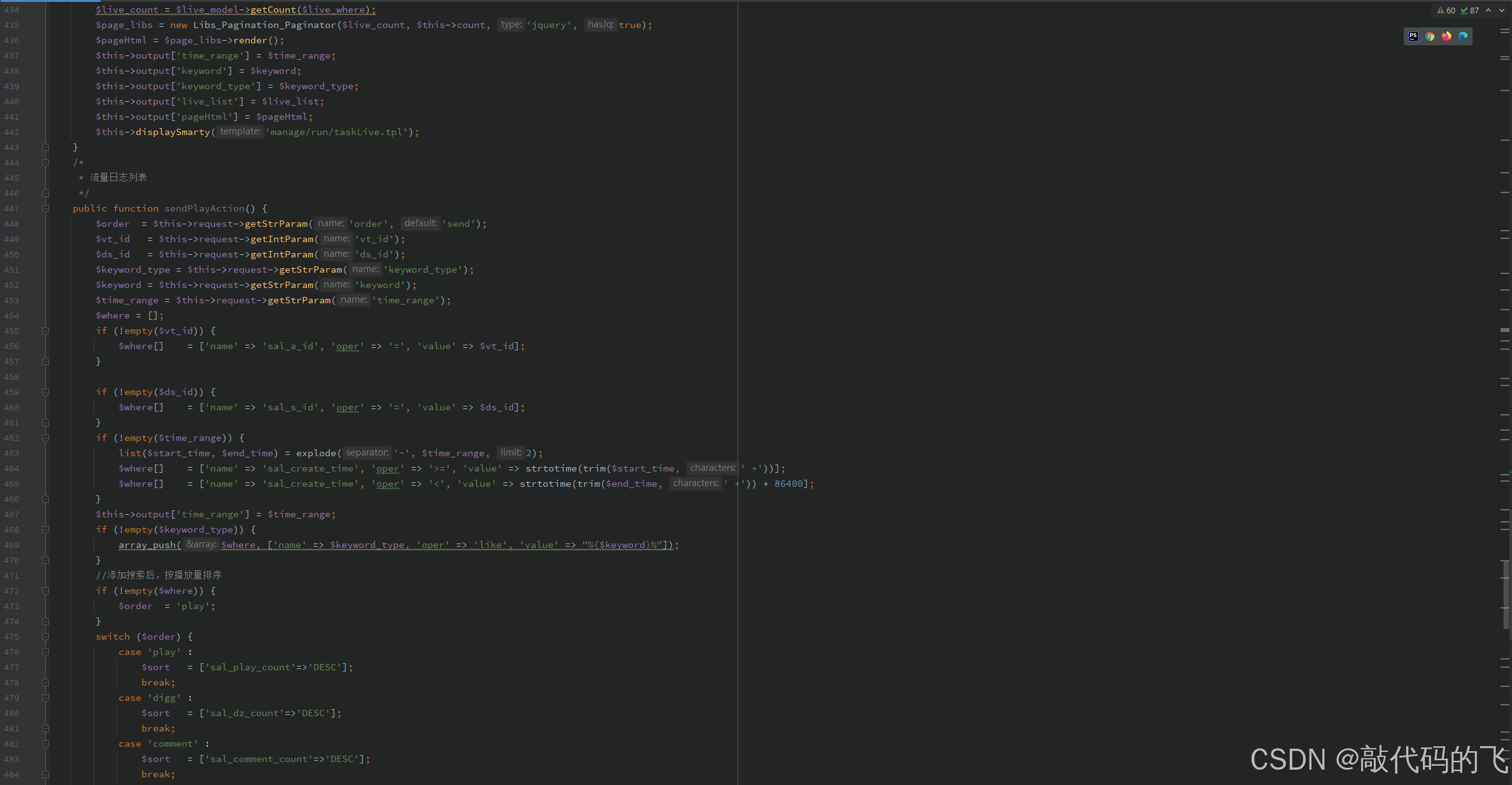Open file in Edge browser
The width and height of the screenshot is (1512, 785).
pyautogui.click(x=1463, y=36)
